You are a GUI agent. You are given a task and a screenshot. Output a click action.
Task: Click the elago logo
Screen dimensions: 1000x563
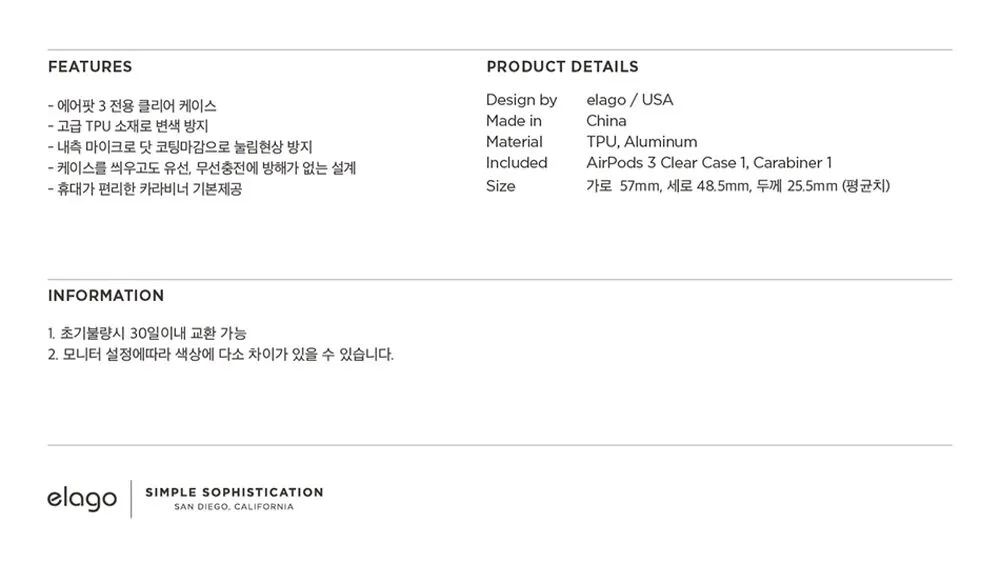(x=82, y=498)
